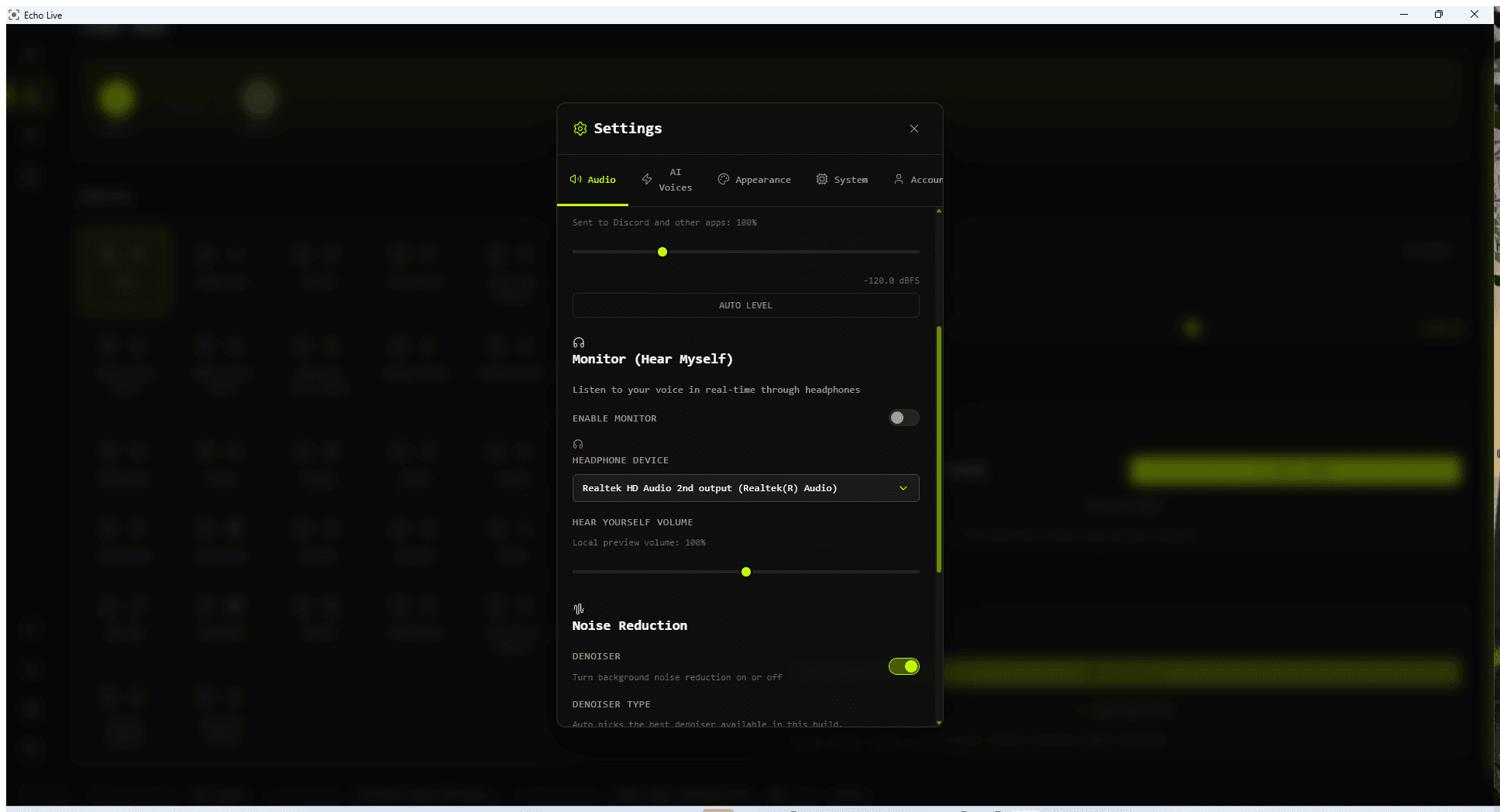Turn off the Denoiser switch
This screenshot has width=1500, height=812.
(x=903, y=666)
